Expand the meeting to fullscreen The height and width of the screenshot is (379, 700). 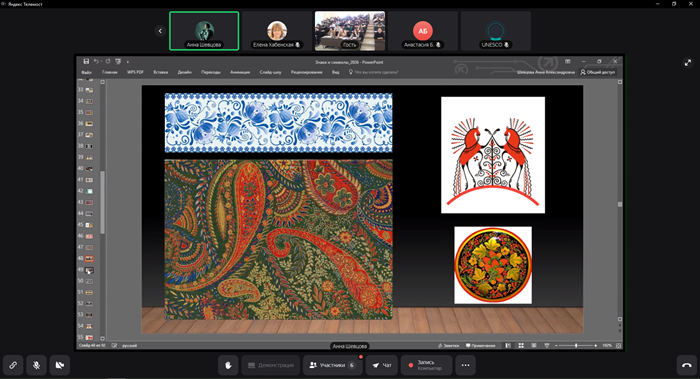[688, 63]
